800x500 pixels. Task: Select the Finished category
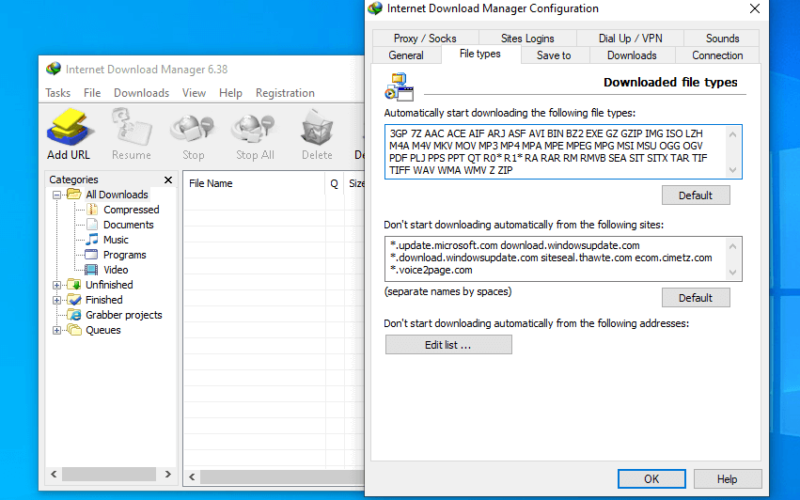pyautogui.click(x=104, y=300)
